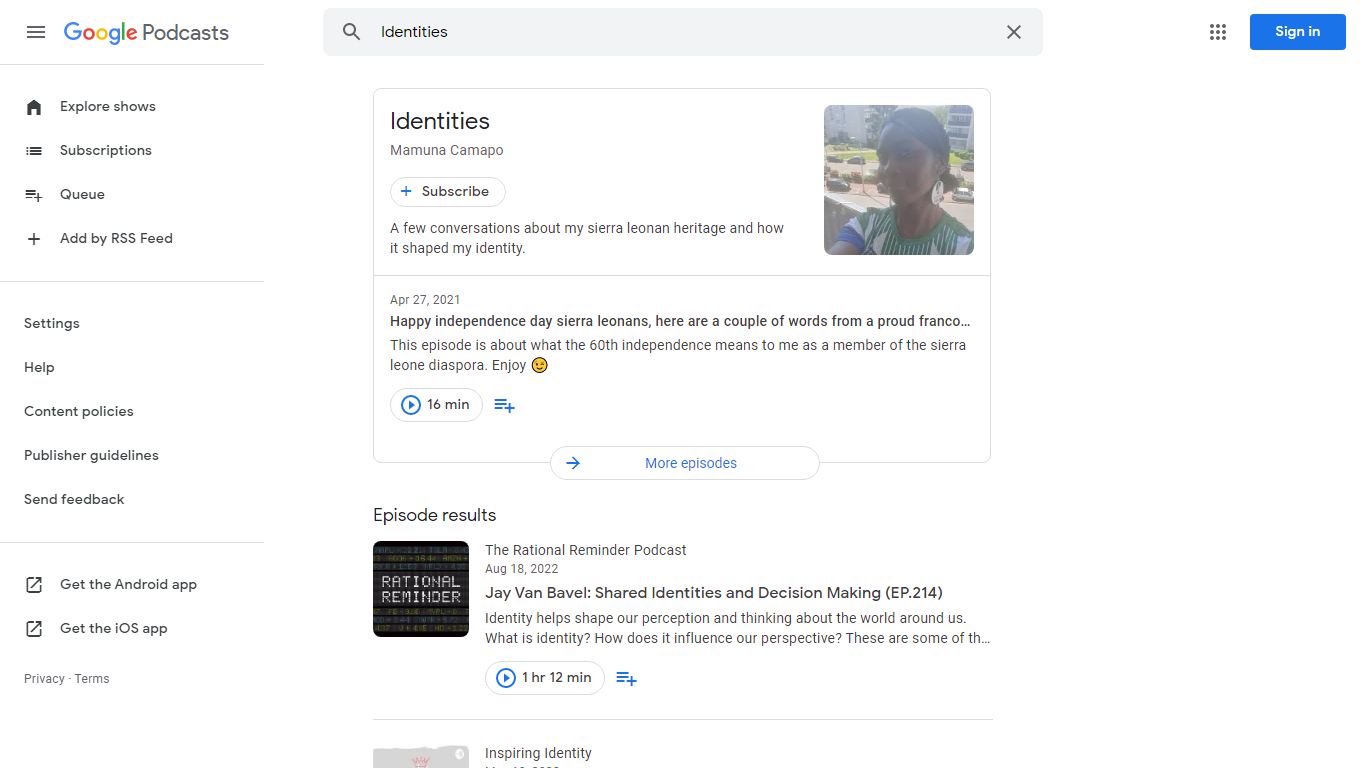1366x768 pixels.
Task: Open the Help page
Action: coord(39,368)
